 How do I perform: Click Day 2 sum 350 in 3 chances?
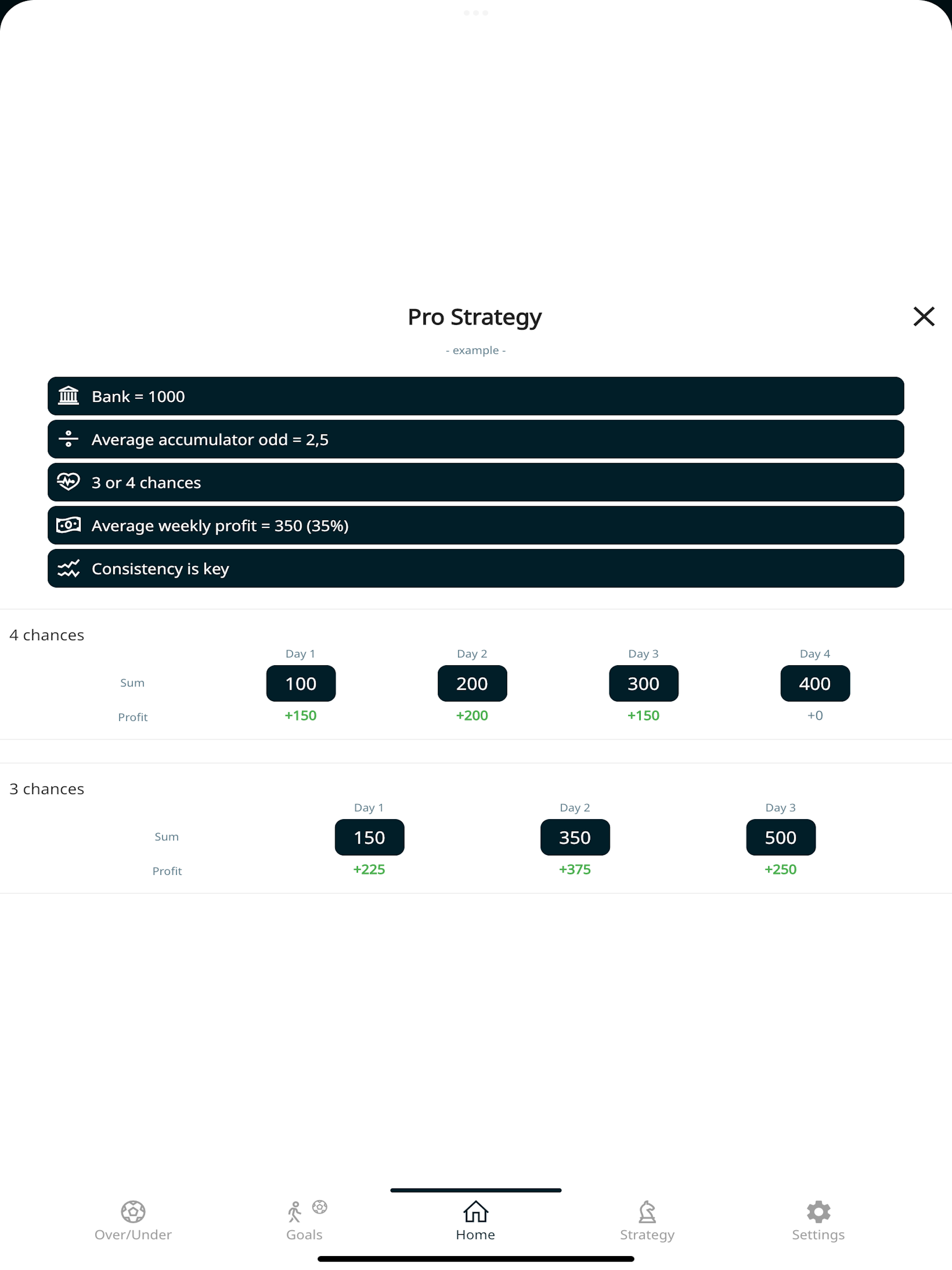[x=575, y=837]
